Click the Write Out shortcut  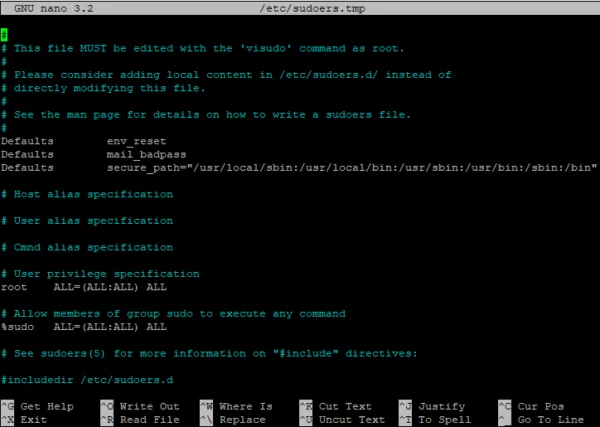click(148, 407)
